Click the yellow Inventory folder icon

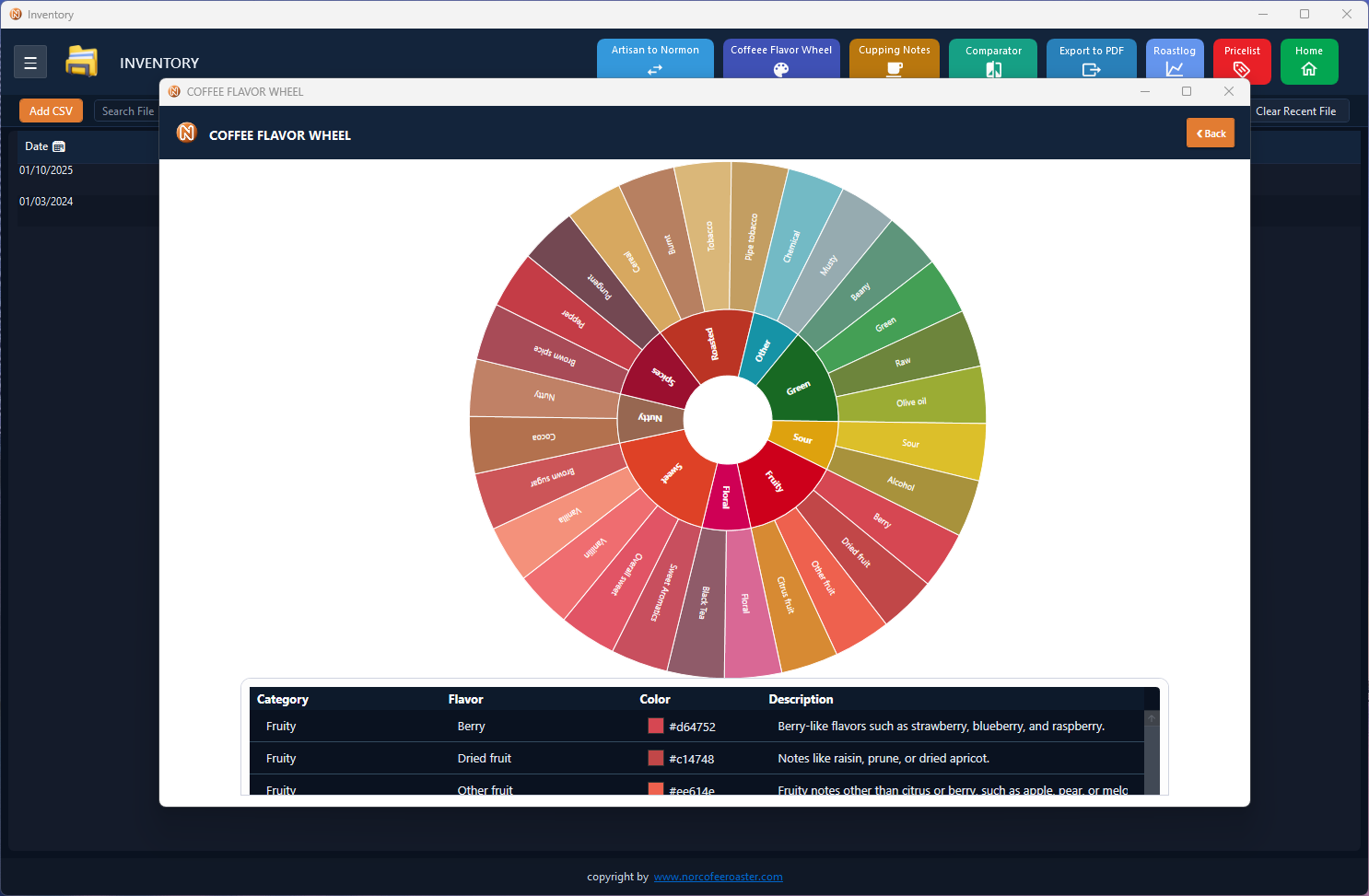(x=82, y=62)
